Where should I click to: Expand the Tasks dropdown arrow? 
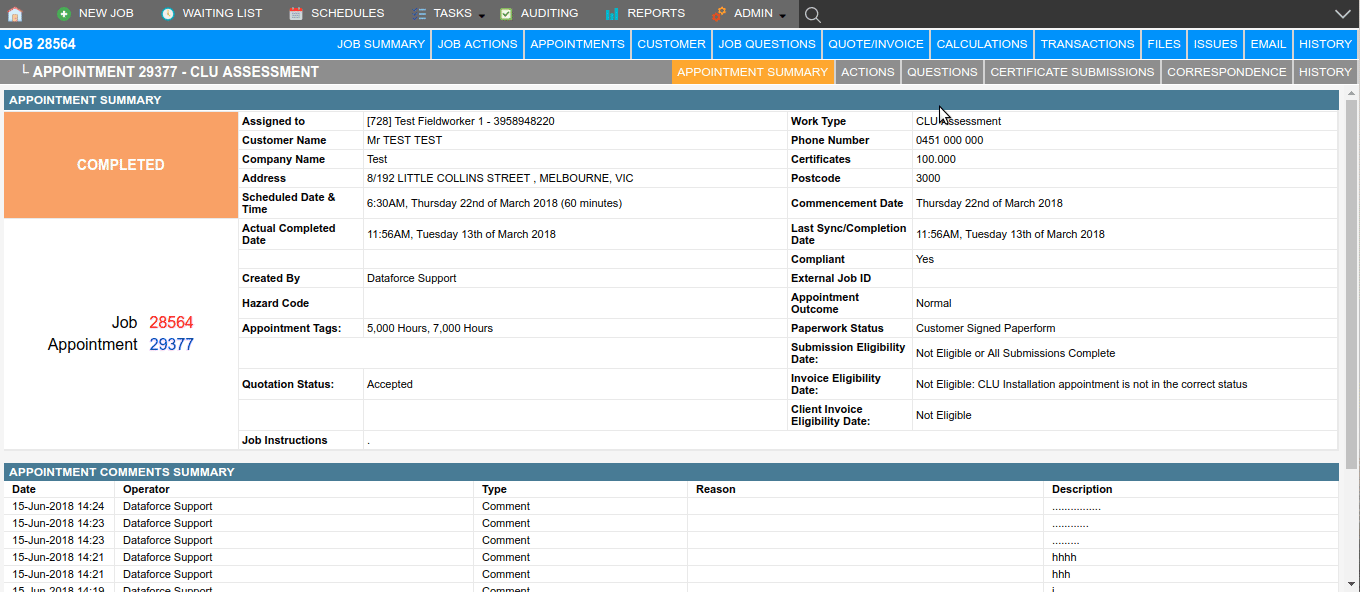482,16
